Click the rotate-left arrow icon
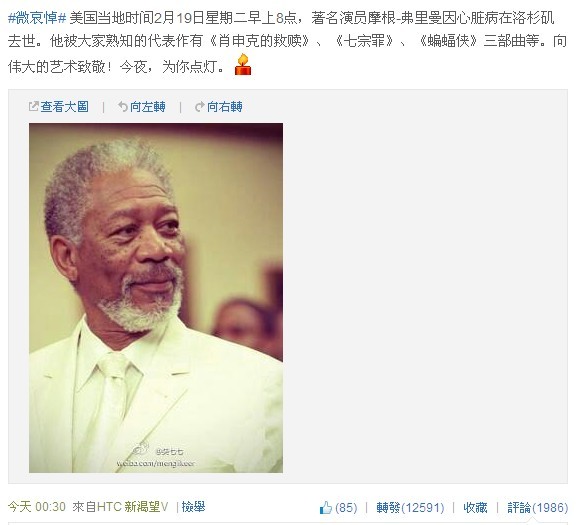This screenshot has width=580, height=525. point(123,107)
